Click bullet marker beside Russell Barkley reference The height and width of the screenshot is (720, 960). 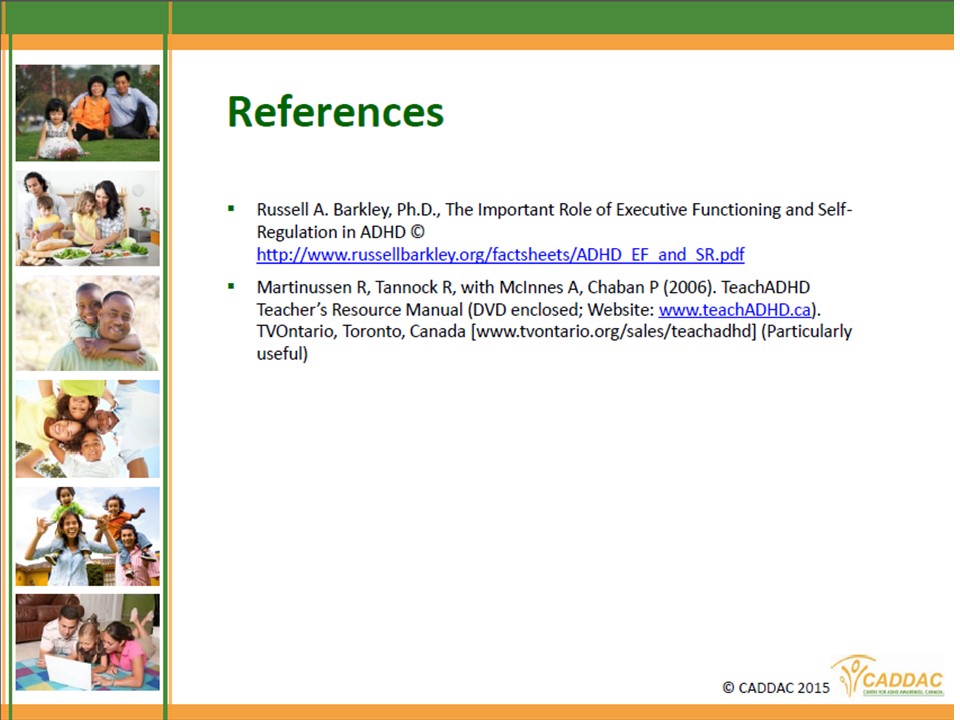231,209
